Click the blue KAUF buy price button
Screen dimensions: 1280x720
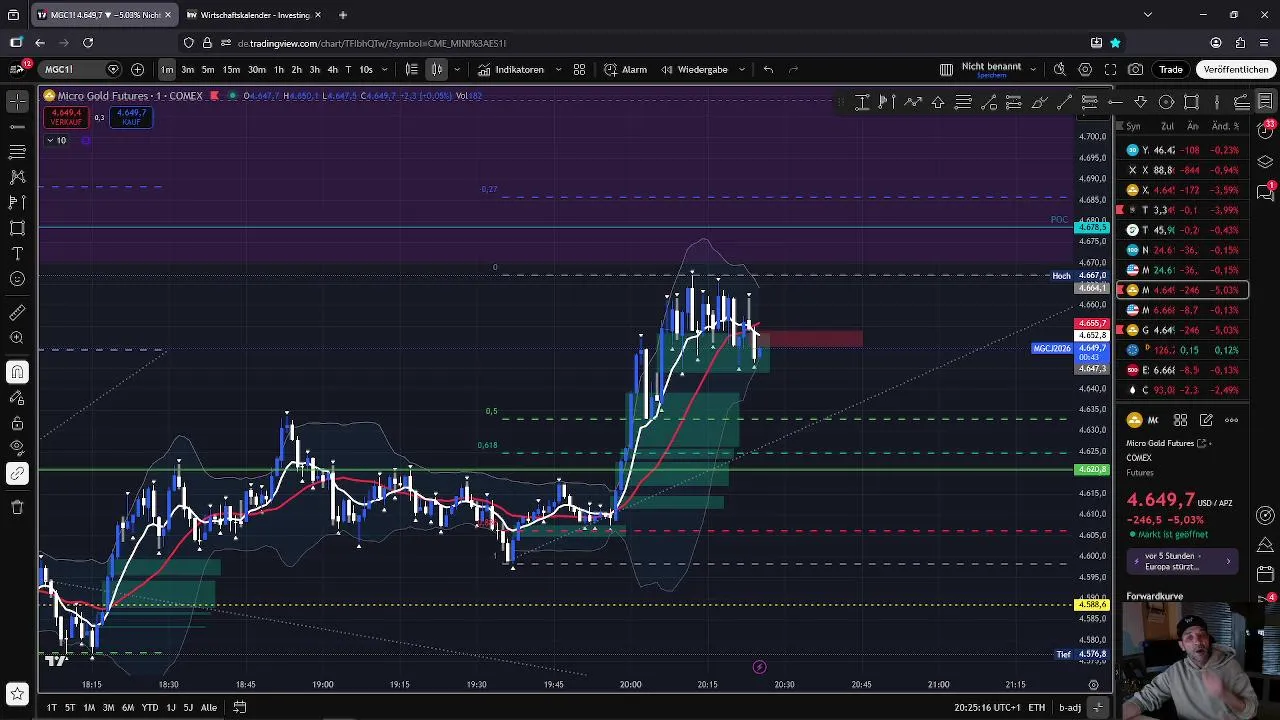pos(131,117)
